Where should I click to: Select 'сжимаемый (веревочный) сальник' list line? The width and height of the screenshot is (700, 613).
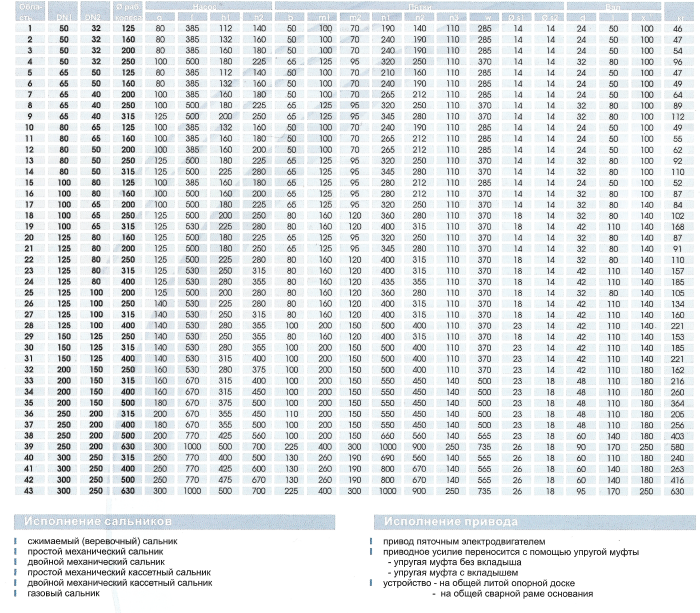102,541
